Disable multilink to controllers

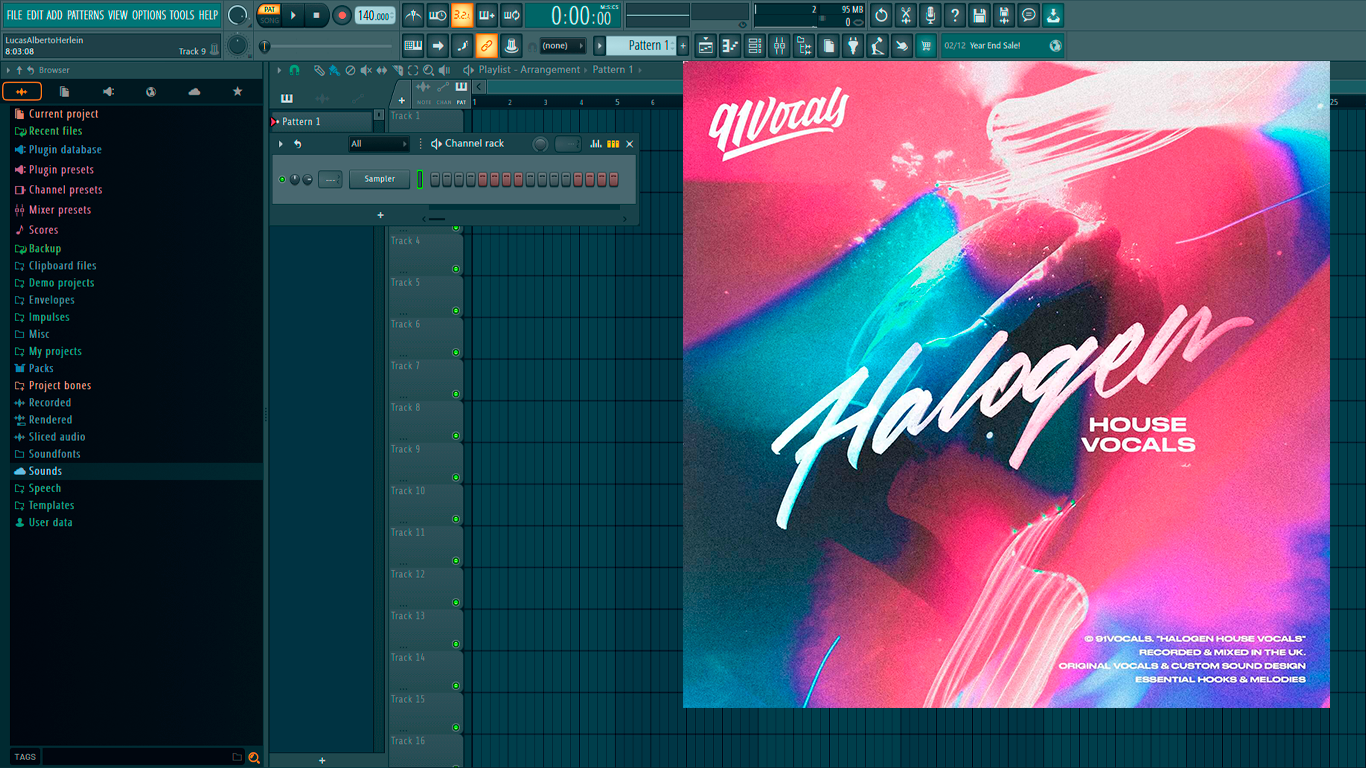click(486, 45)
